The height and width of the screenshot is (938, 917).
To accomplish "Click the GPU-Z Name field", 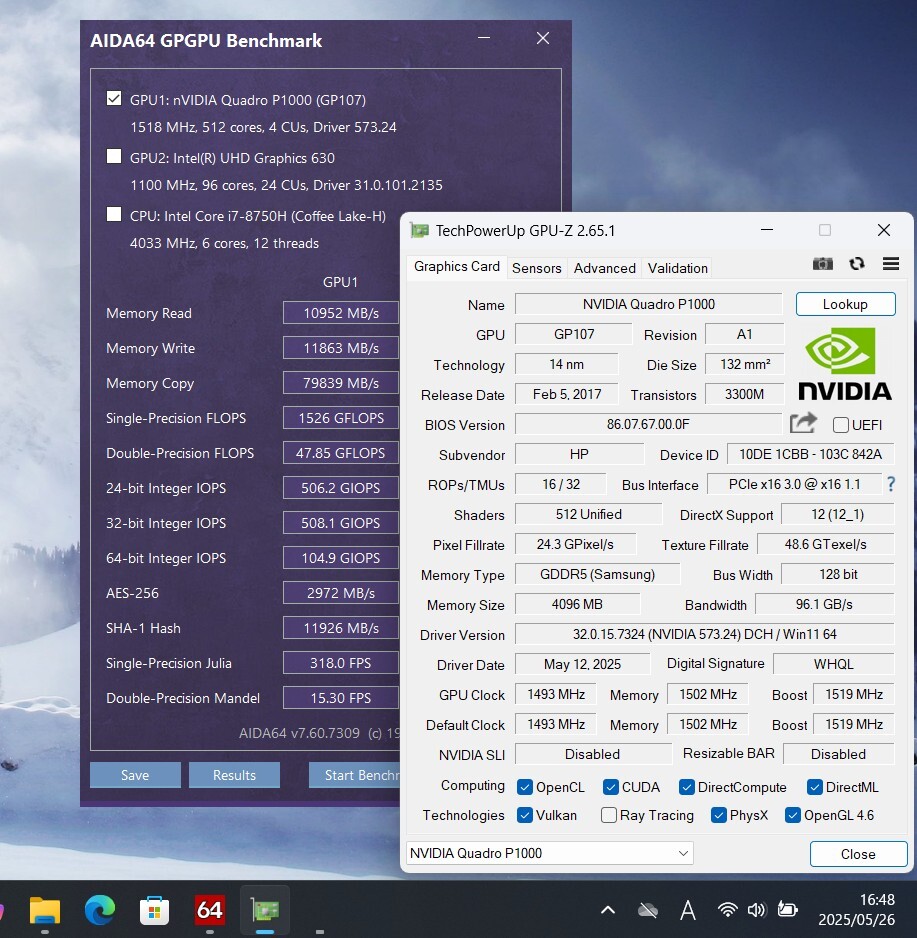I will [x=648, y=304].
